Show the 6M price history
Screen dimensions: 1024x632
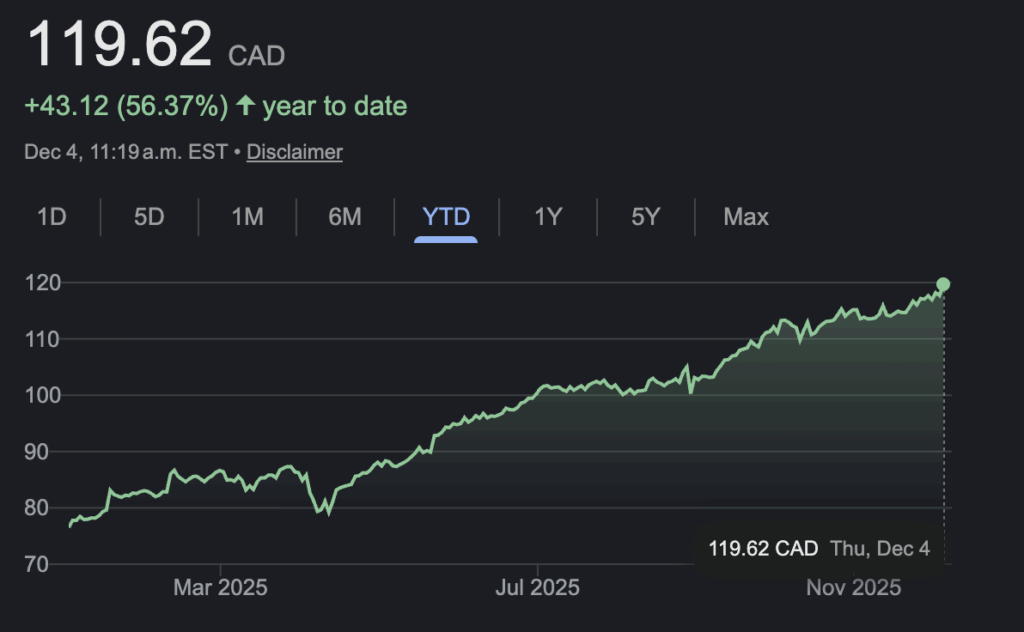click(x=345, y=216)
